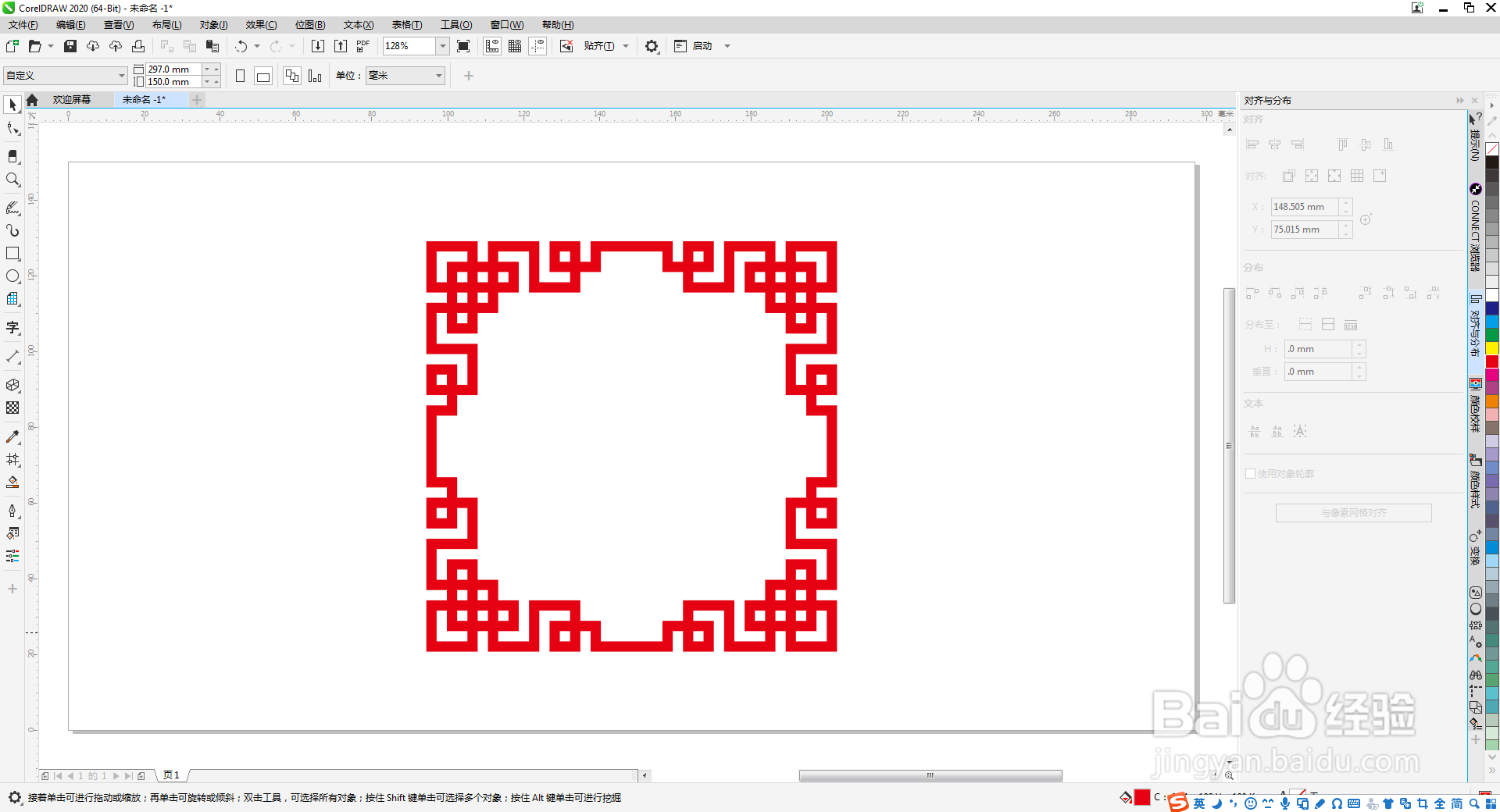Screen dimensions: 1500x812
Task: Toggle snap off button
Action: (x=566, y=46)
